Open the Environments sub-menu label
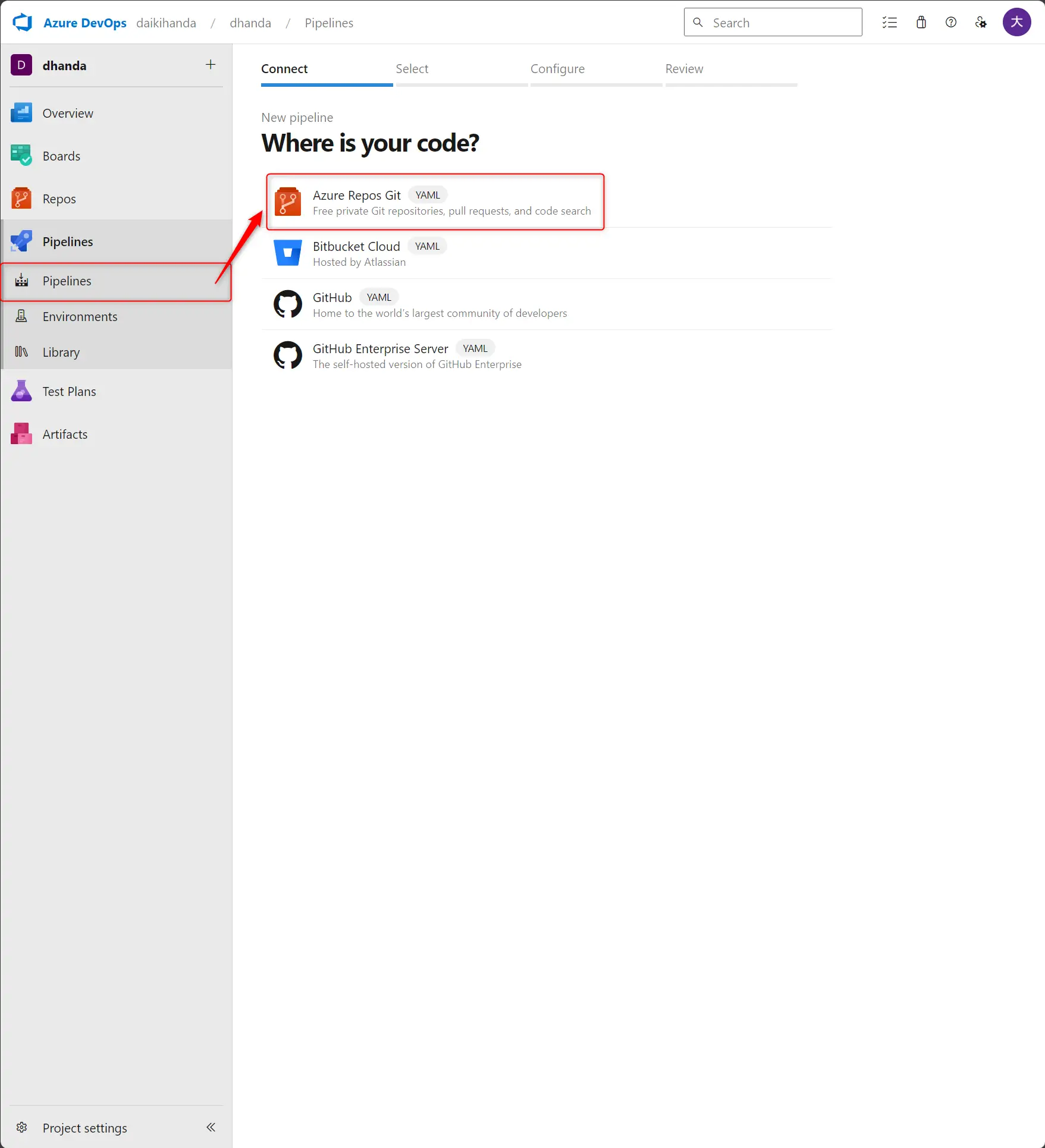 pyautogui.click(x=80, y=316)
